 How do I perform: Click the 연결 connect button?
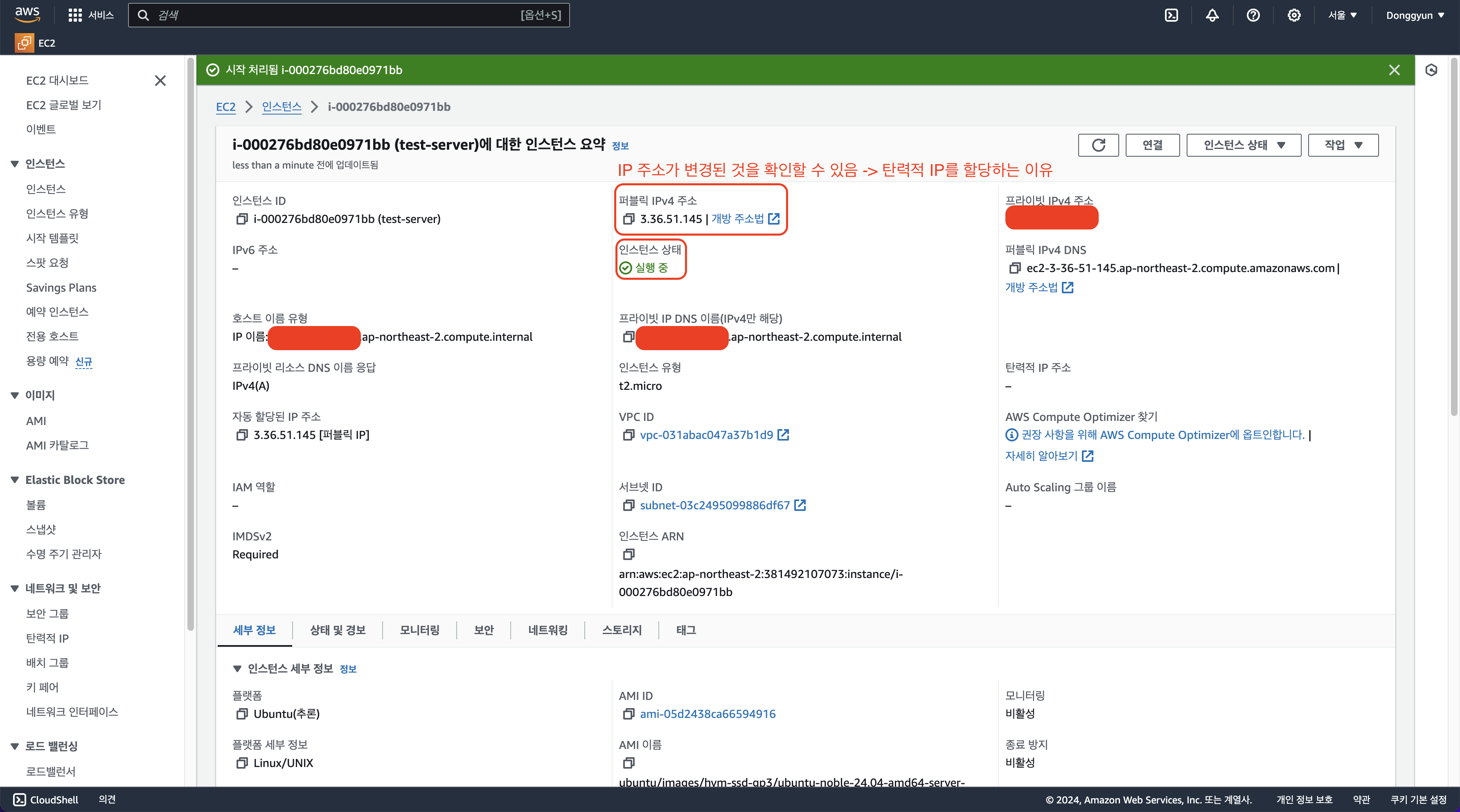pyautogui.click(x=1152, y=145)
